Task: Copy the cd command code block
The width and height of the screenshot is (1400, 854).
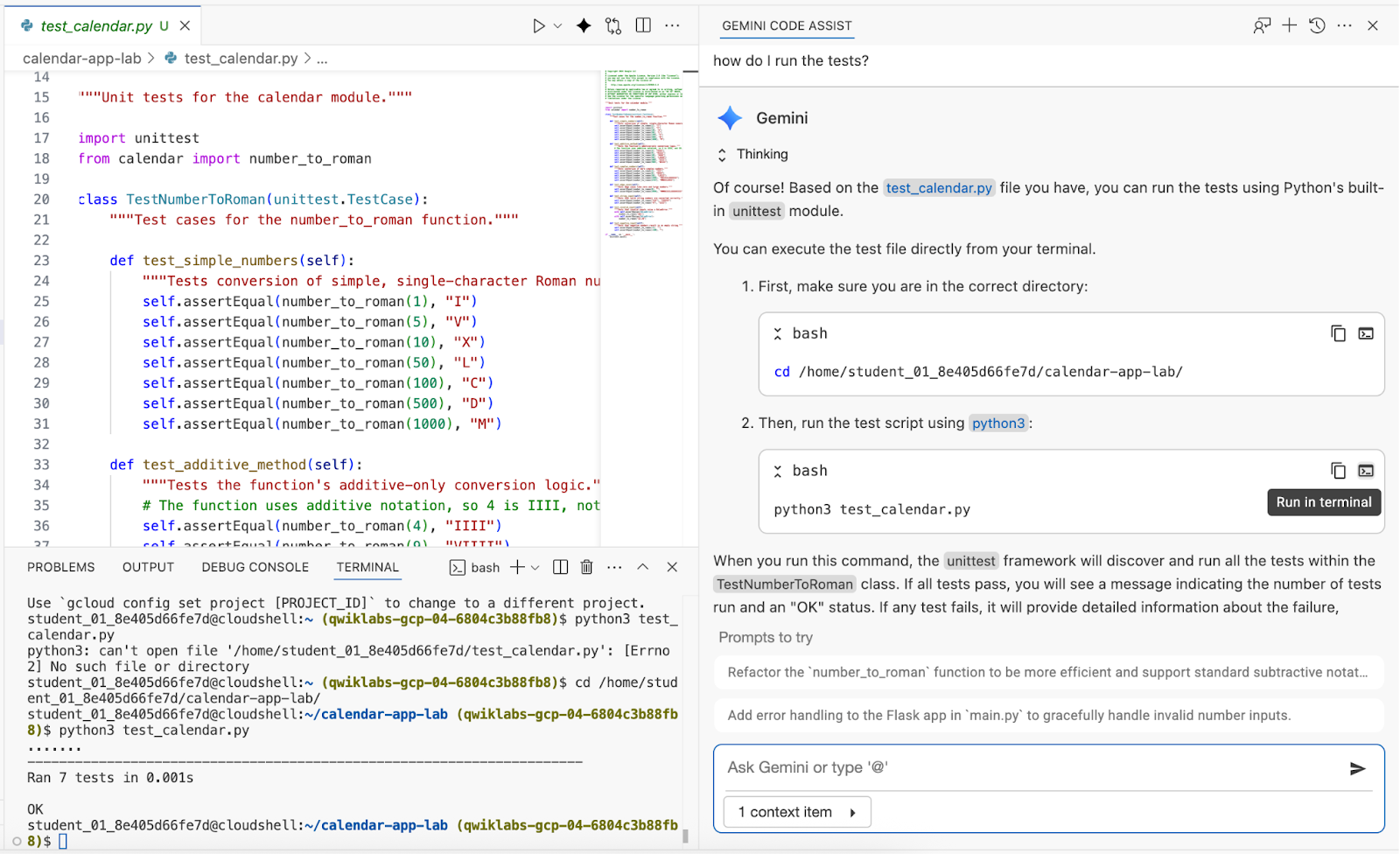Action: [x=1338, y=333]
